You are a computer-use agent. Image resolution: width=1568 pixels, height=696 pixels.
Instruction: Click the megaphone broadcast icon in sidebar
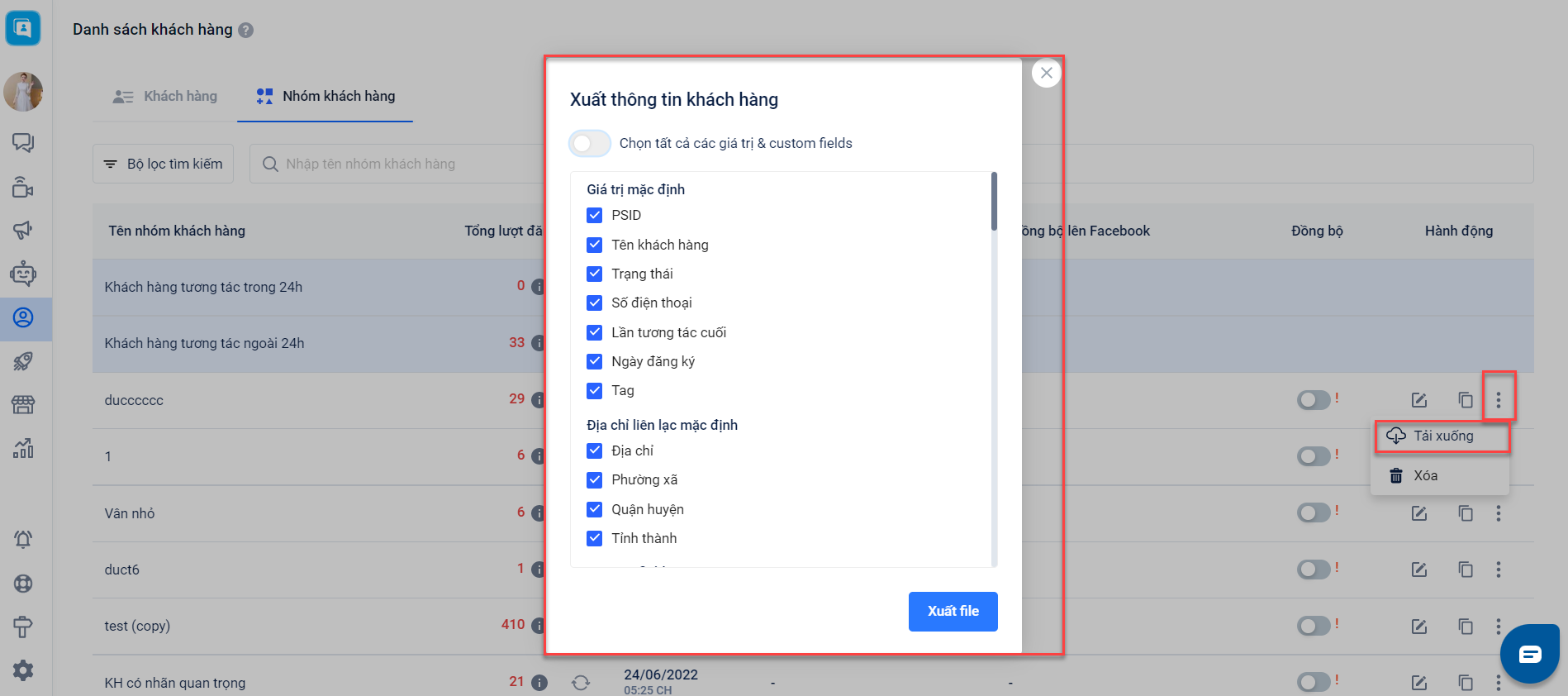tap(23, 230)
